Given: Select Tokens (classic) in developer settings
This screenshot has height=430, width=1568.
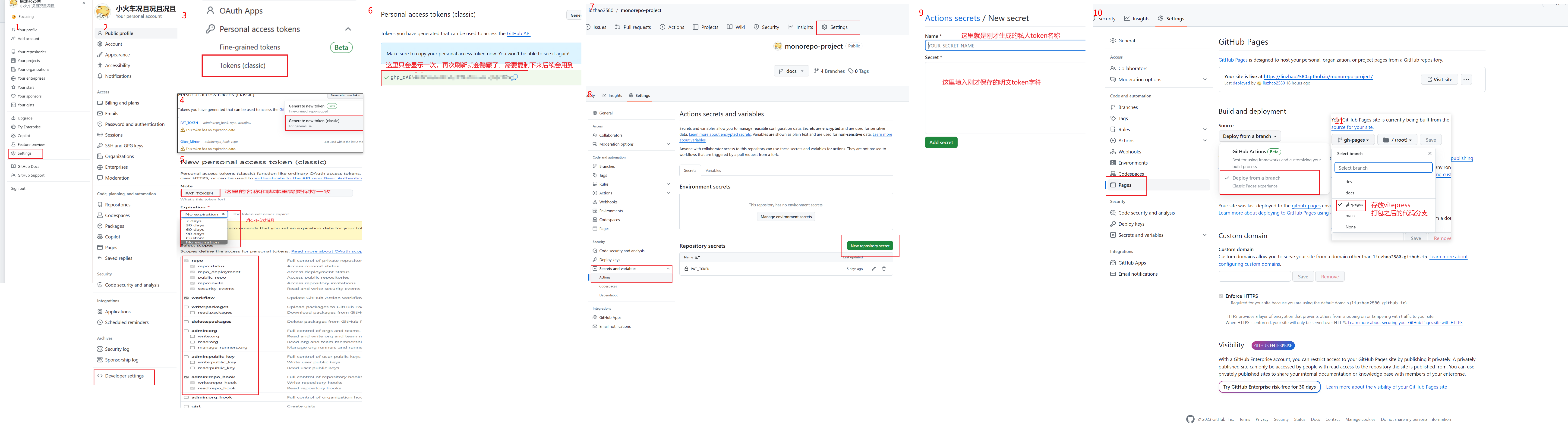Looking at the screenshot, I should [x=242, y=66].
